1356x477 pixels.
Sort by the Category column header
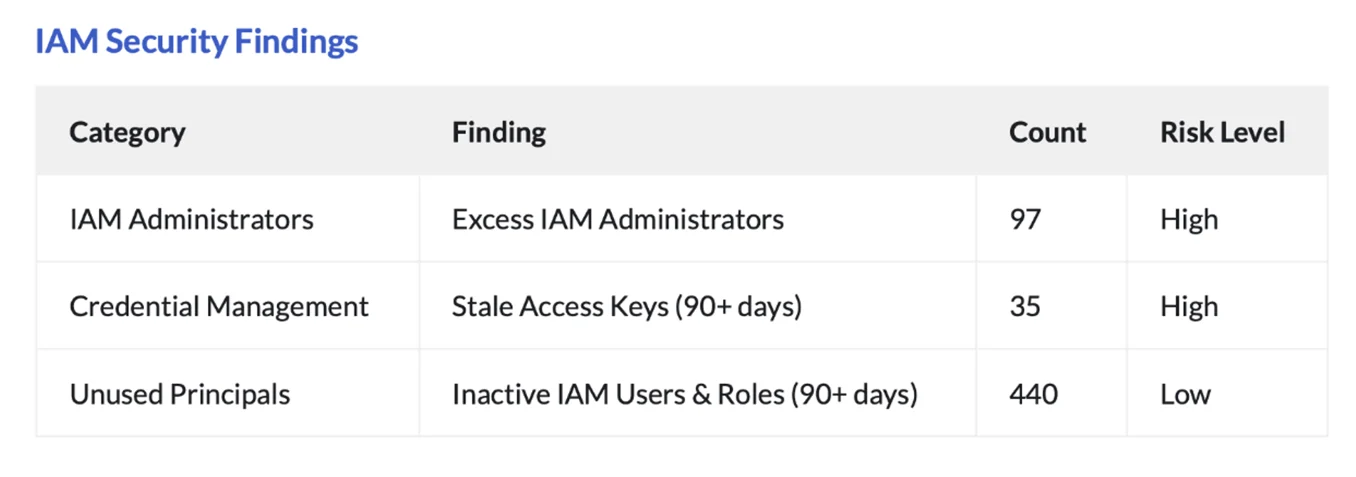point(127,132)
